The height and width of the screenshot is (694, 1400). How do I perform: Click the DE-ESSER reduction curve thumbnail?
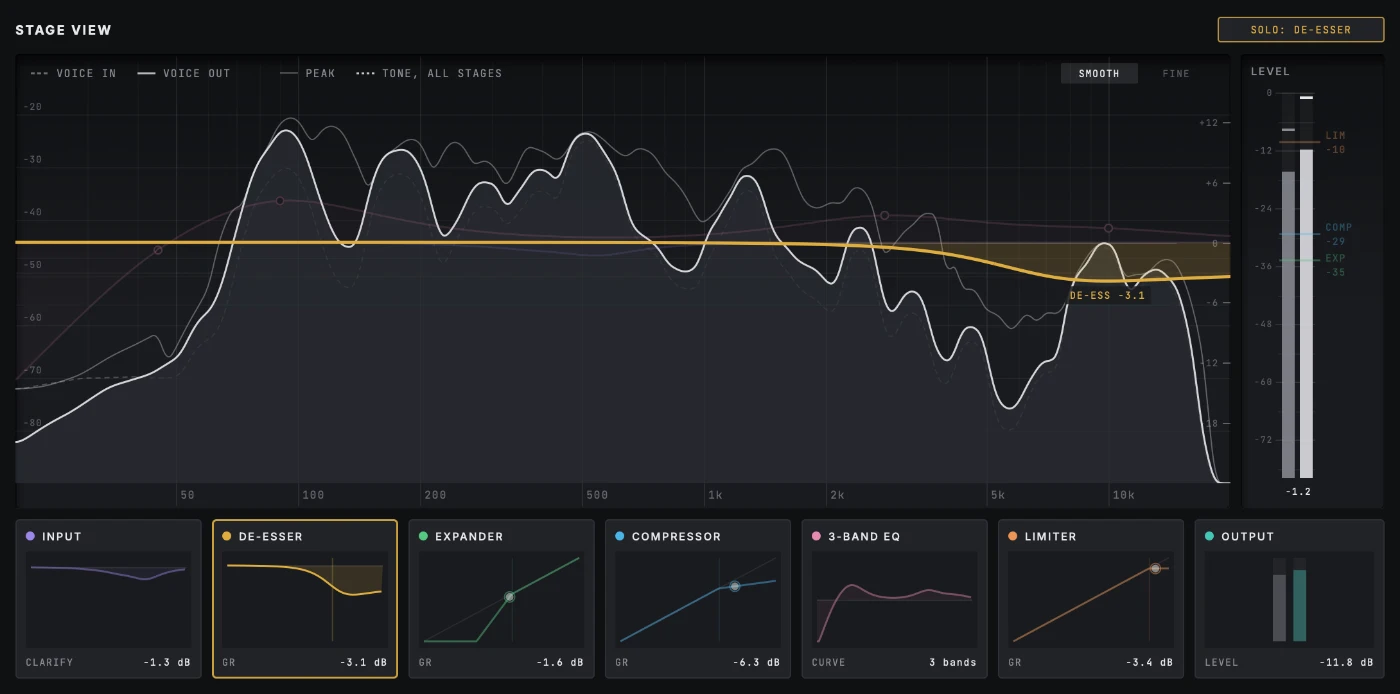pyautogui.click(x=305, y=598)
